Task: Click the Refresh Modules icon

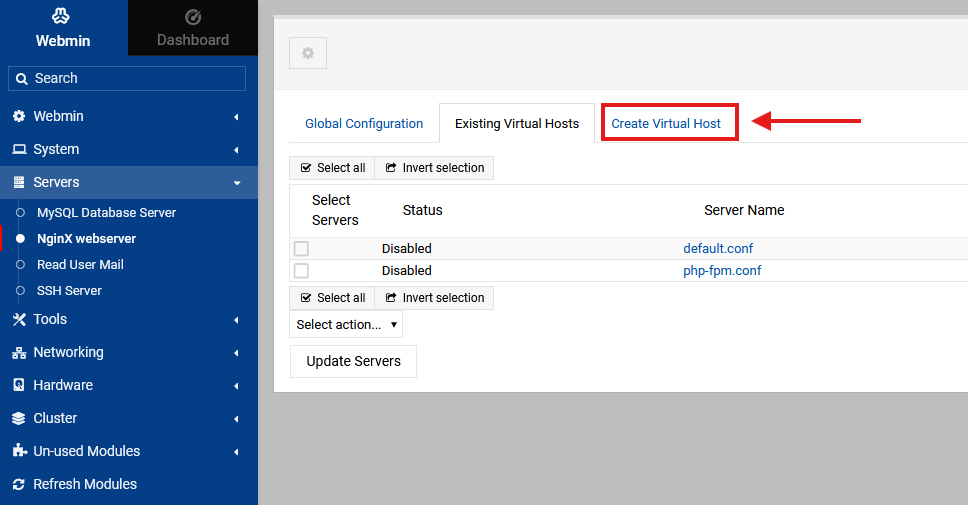Action: point(19,484)
